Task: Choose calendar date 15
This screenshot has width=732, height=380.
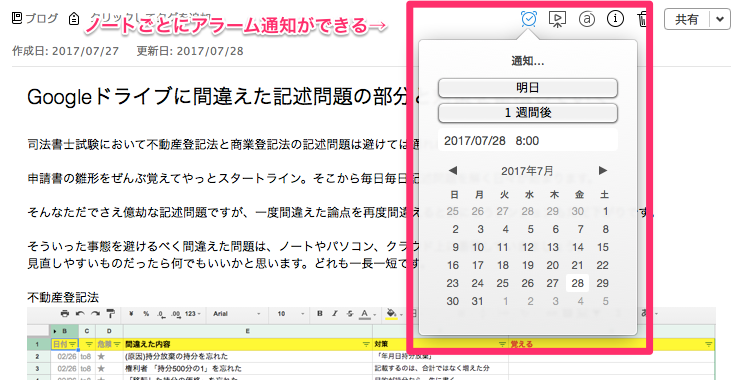Action: (x=603, y=247)
